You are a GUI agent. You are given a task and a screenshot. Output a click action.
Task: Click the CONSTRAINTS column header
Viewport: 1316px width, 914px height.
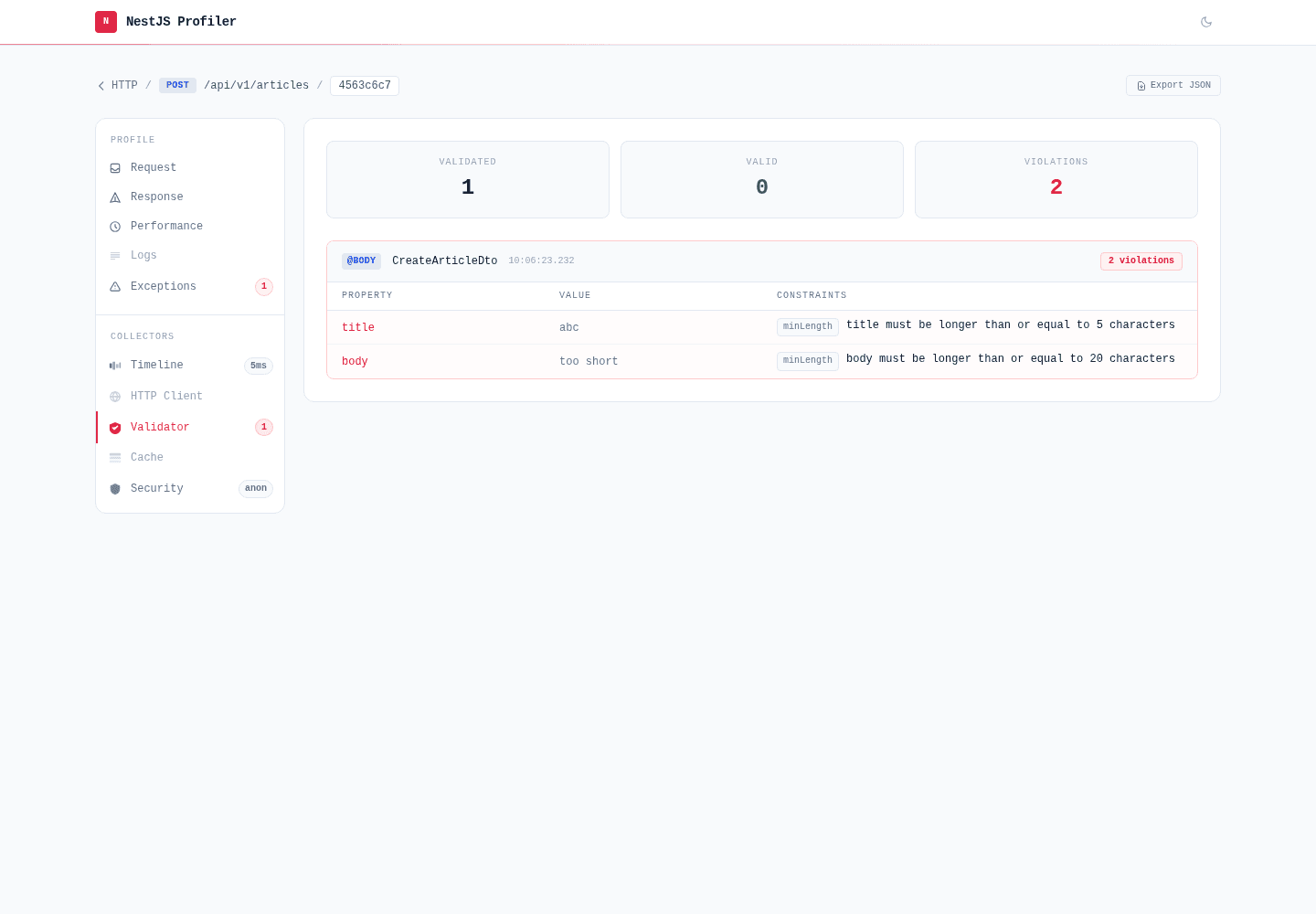[812, 295]
